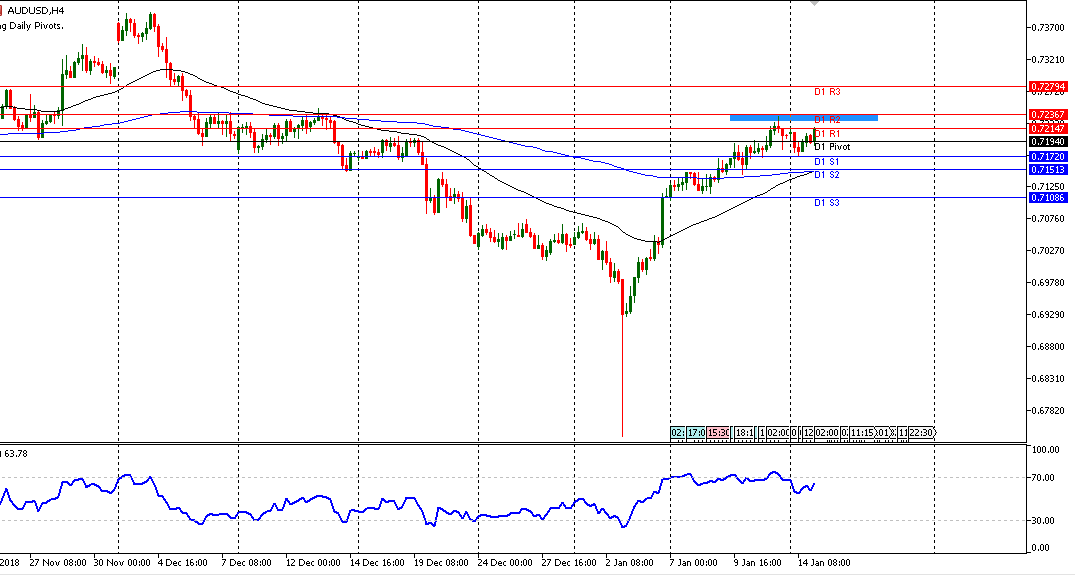Click the RSI value label 63.78

point(18,452)
